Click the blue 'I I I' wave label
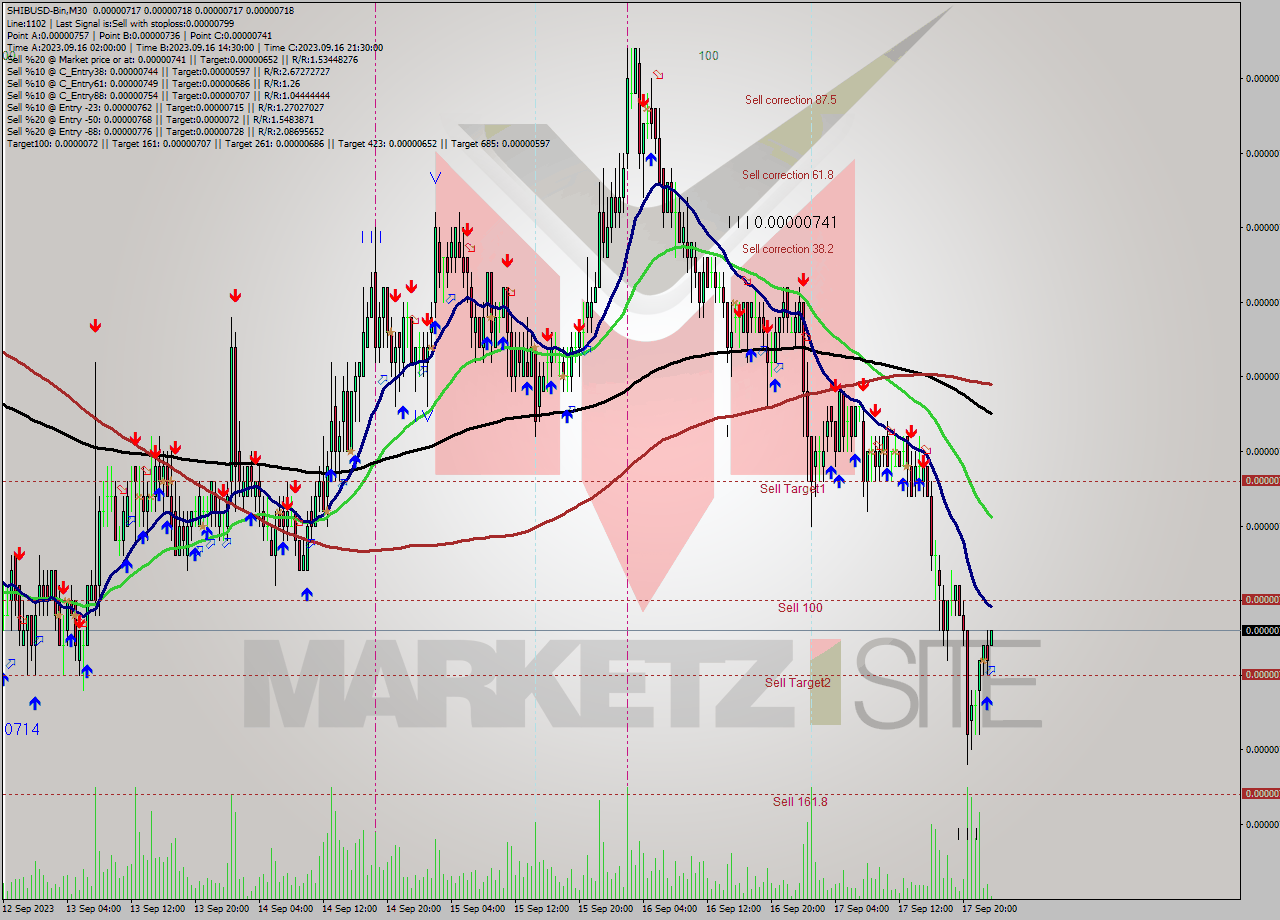Image resolution: width=1280 pixels, height=920 pixels. point(371,237)
